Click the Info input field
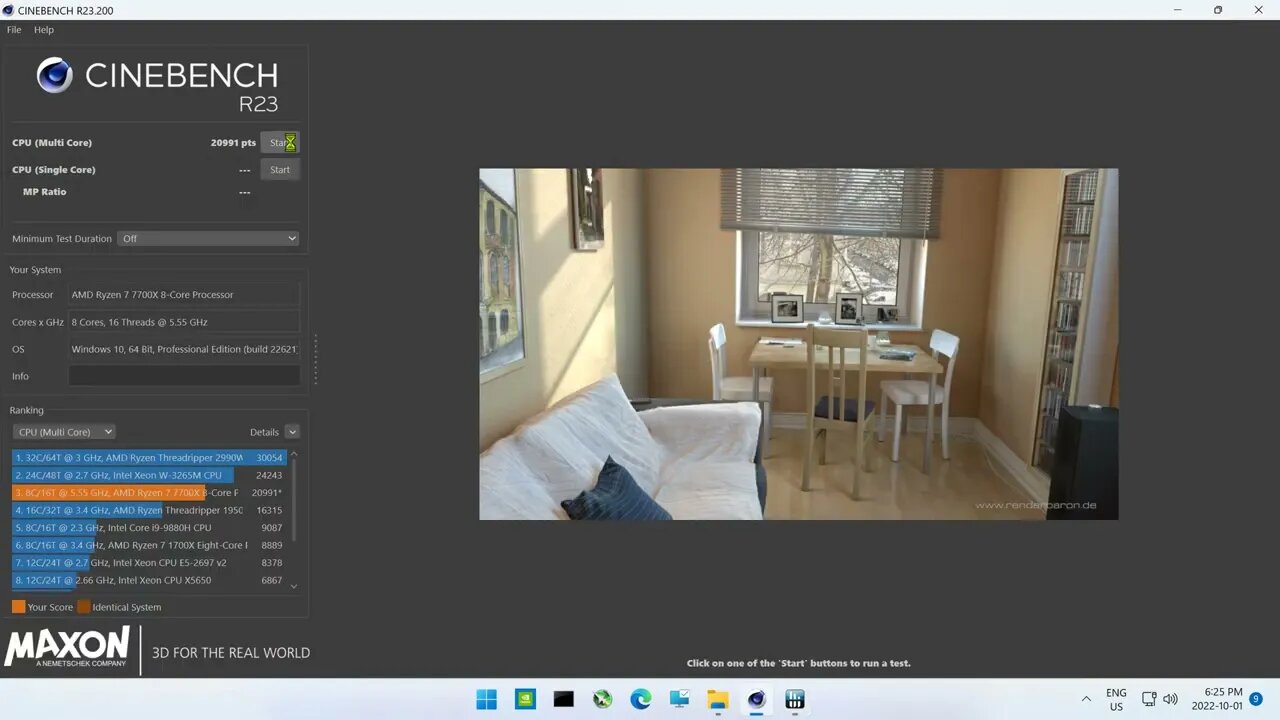This screenshot has height=720, width=1280. [x=184, y=376]
